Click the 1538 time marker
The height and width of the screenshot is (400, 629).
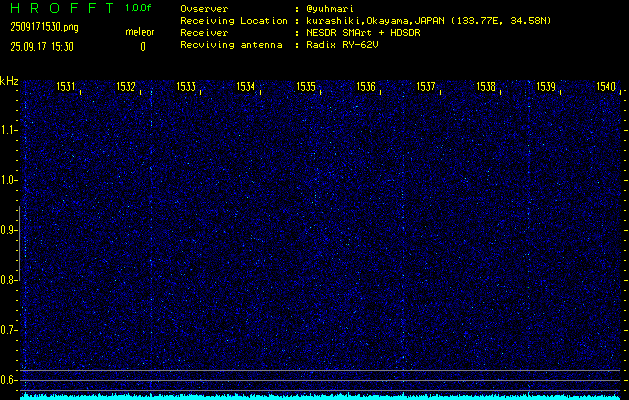tap(486, 87)
